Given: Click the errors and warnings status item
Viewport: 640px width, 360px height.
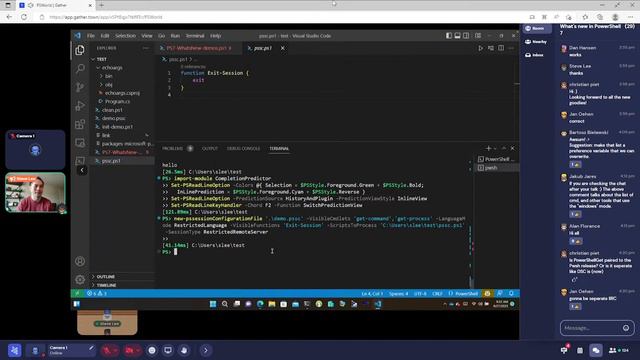Looking at the screenshot, I should pos(97,293).
